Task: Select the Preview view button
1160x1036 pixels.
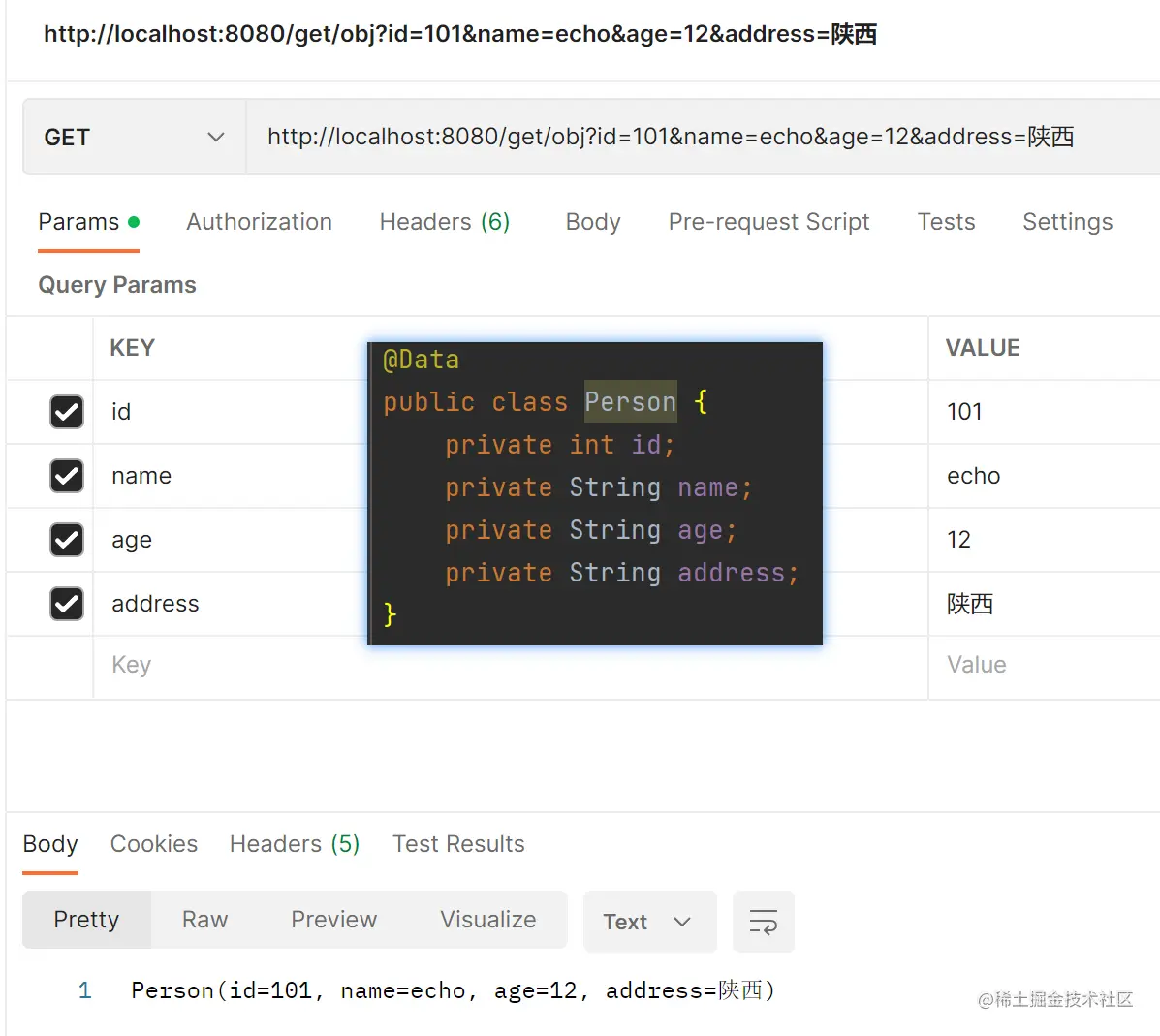Action: tap(333, 920)
